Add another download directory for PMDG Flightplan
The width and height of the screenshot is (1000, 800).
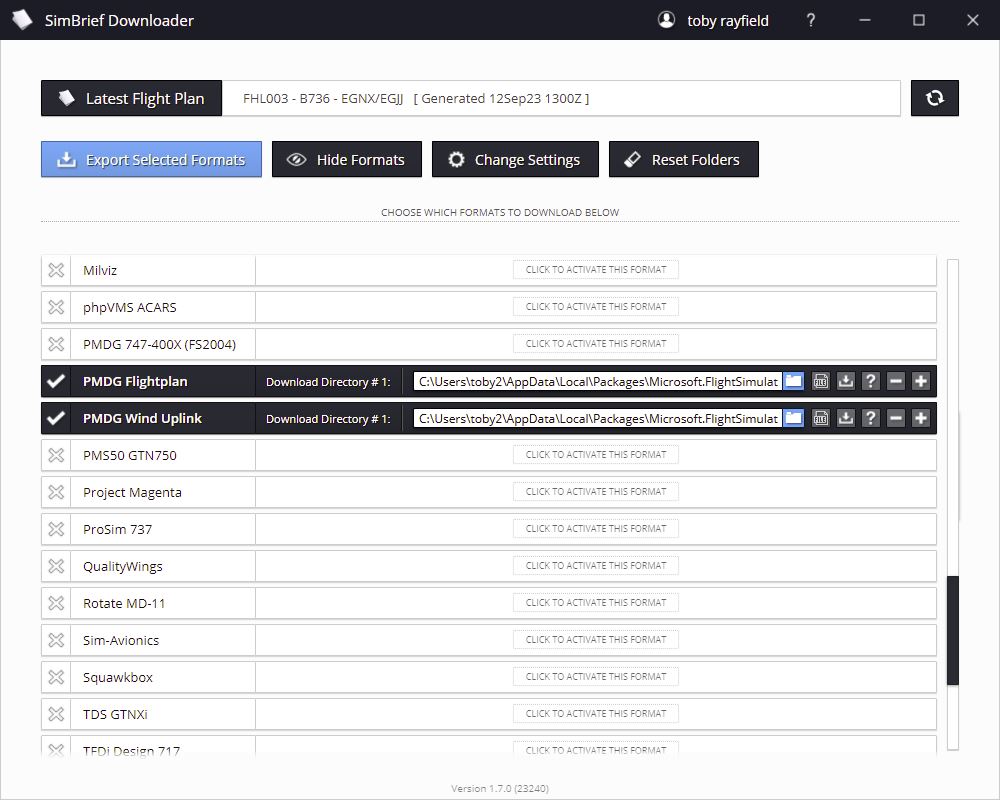click(920, 381)
